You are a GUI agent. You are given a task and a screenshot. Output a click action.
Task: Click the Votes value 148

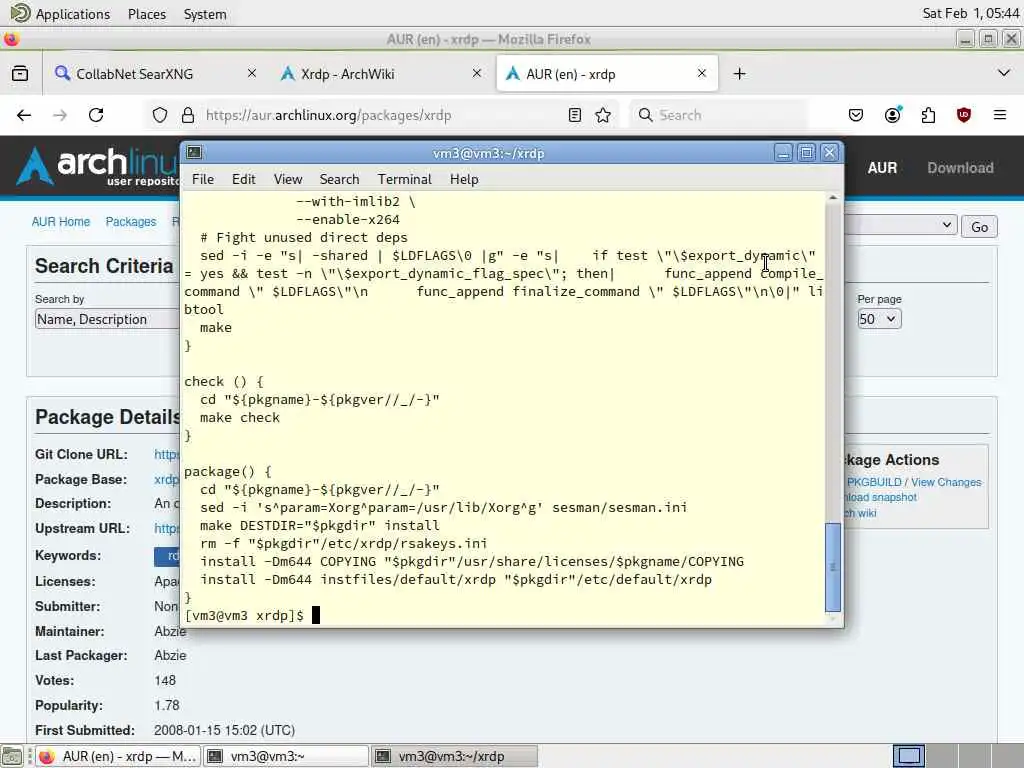point(165,680)
